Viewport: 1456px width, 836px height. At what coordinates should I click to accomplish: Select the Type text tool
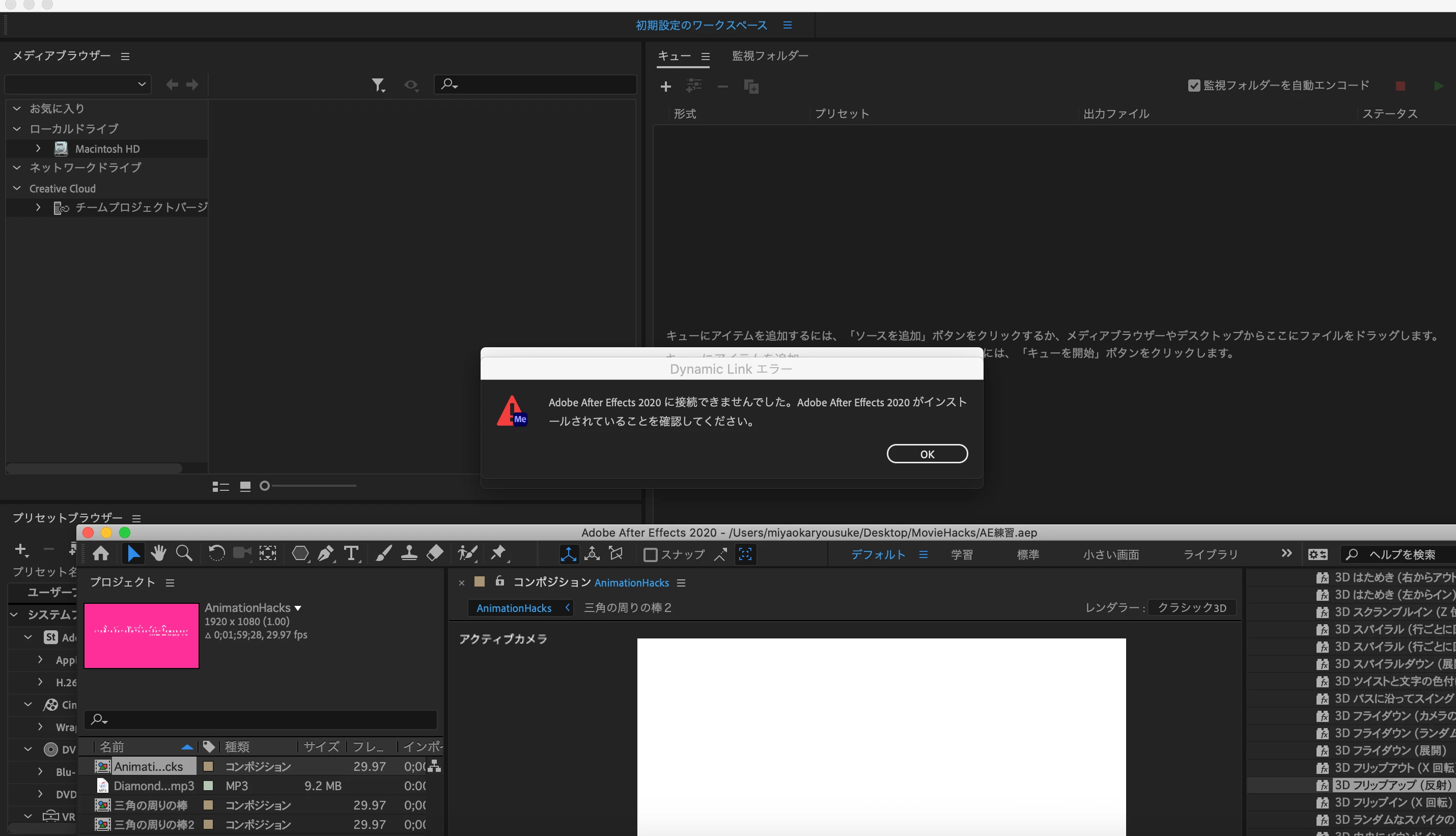(351, 553)
